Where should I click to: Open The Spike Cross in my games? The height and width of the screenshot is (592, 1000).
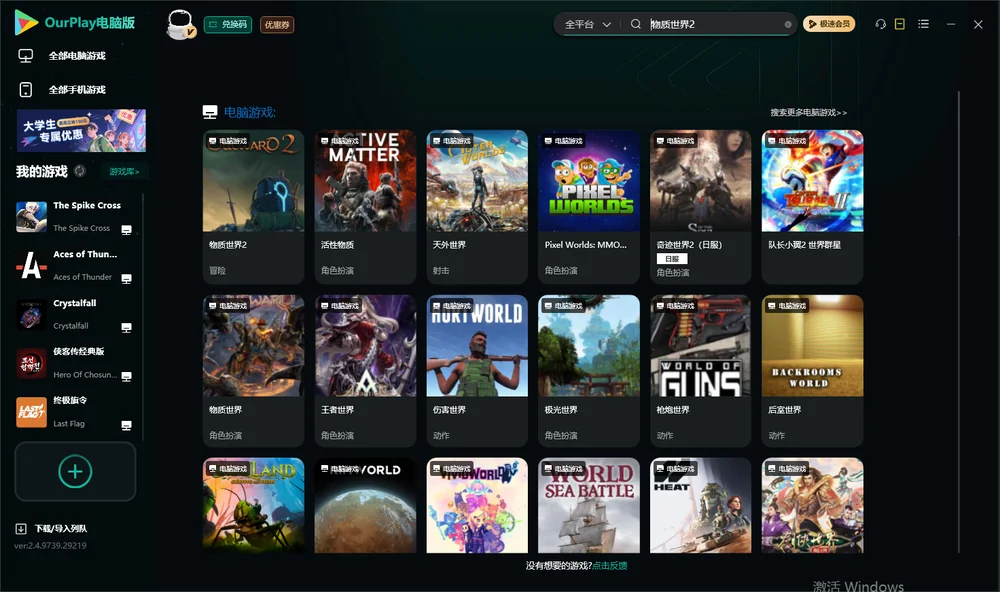point(77,217)
